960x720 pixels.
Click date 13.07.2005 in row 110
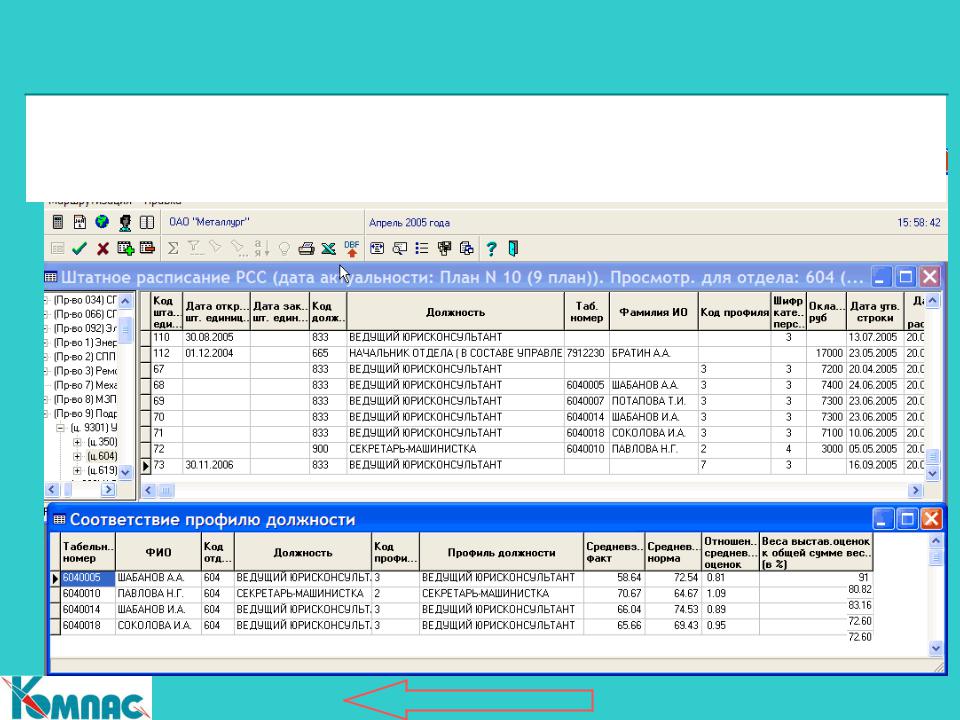pyautogui.click(x=874, y=337)
